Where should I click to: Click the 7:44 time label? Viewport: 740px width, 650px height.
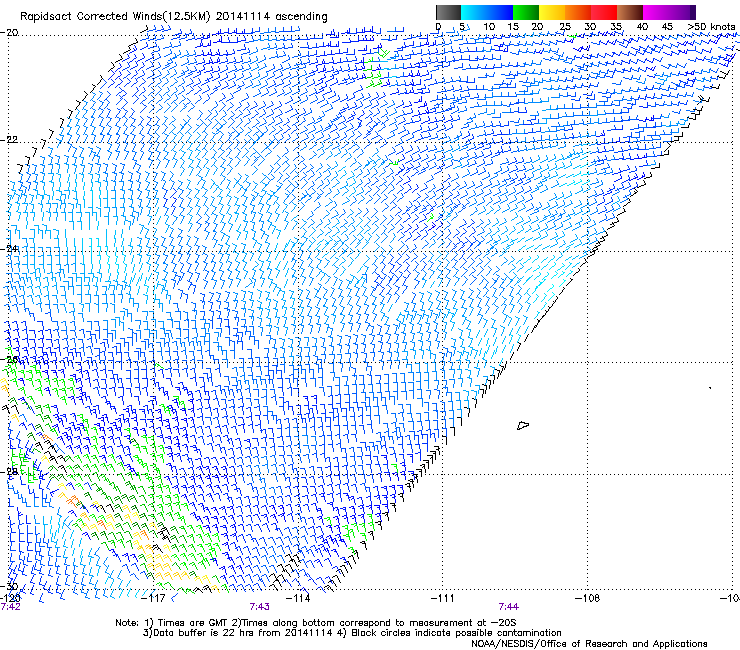coord(509,607)
